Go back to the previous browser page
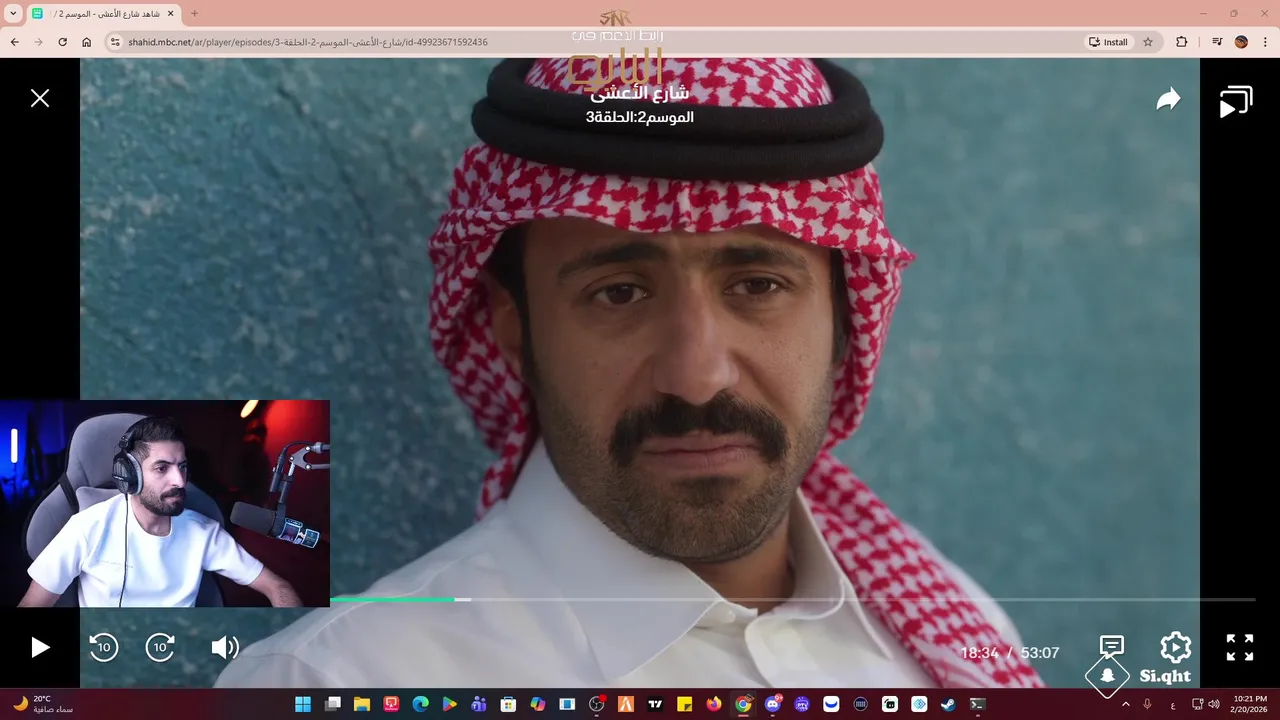Screen dimensions: 1280x720 (x=14, y=42)
